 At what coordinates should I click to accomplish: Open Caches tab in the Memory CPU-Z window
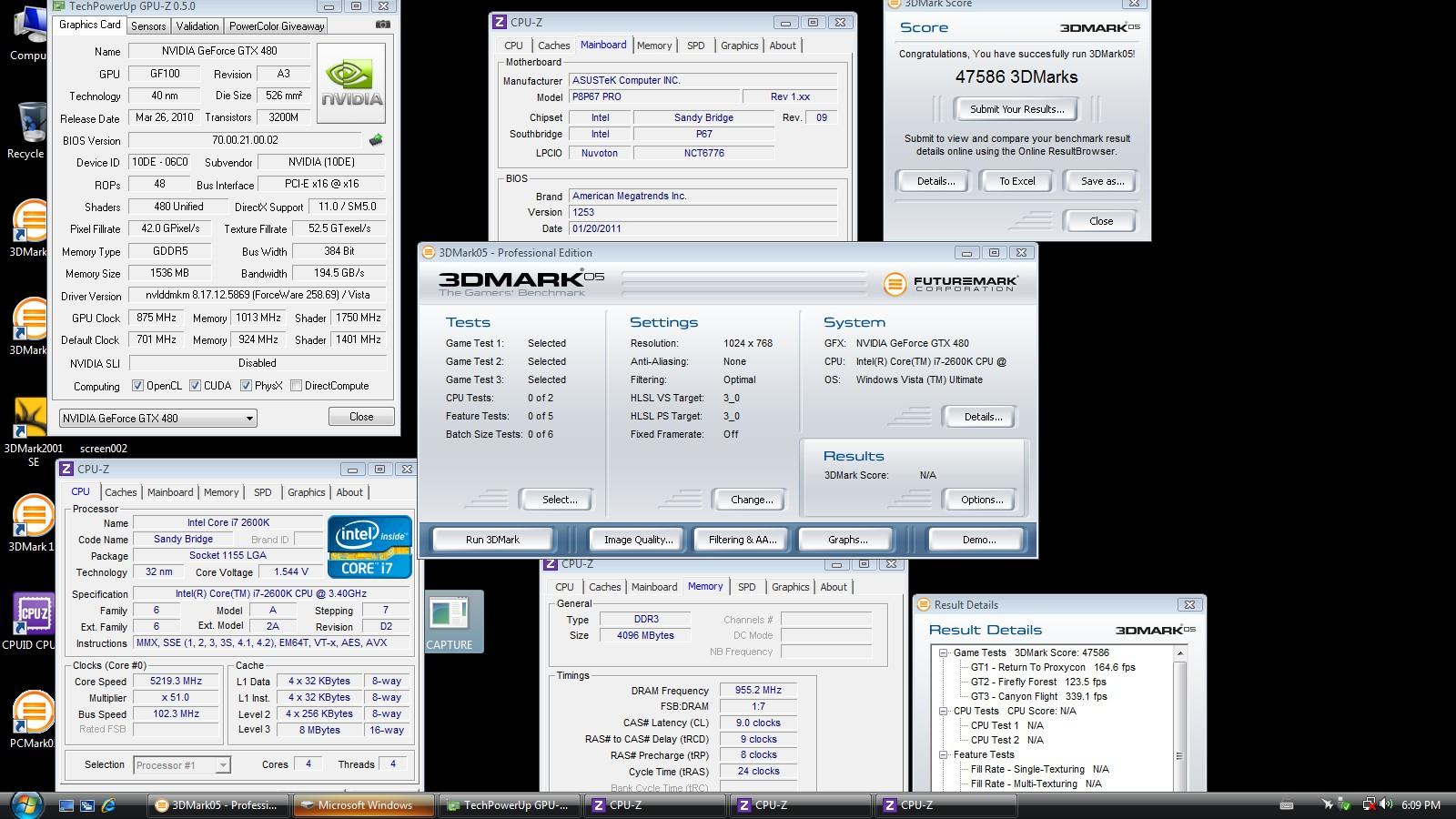604,587
